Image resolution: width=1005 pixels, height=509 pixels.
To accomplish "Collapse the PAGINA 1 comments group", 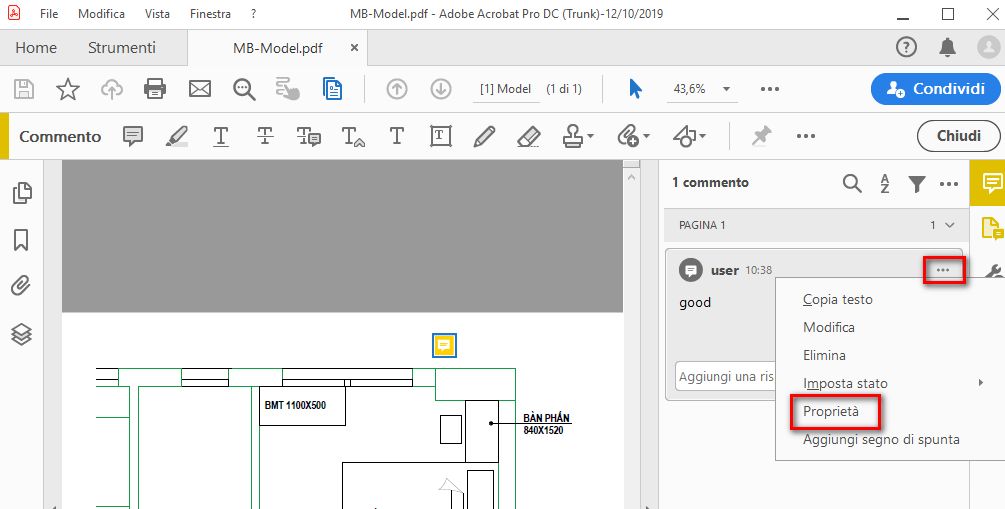I will click(x=950, y=225).
